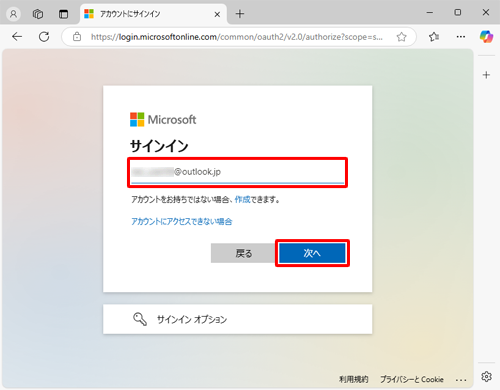Screen dimensions: 500x390
Task: Open a new browser tab
Action: point(240,14)
